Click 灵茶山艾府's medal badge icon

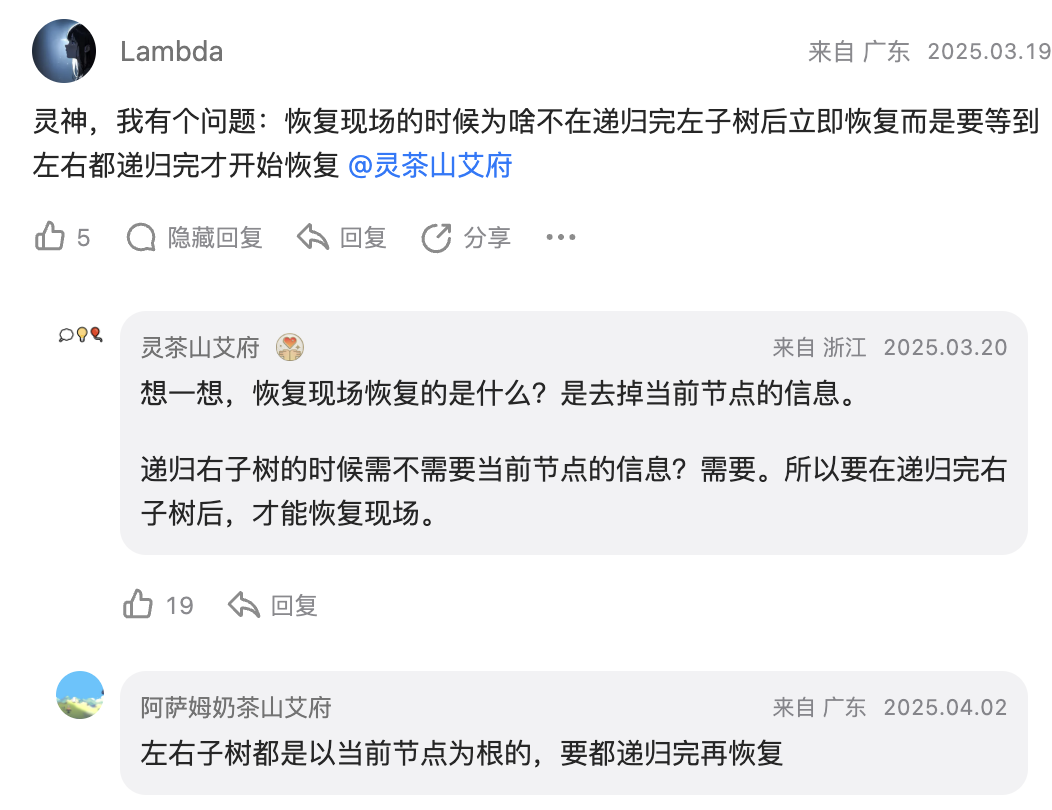(290, 348)
